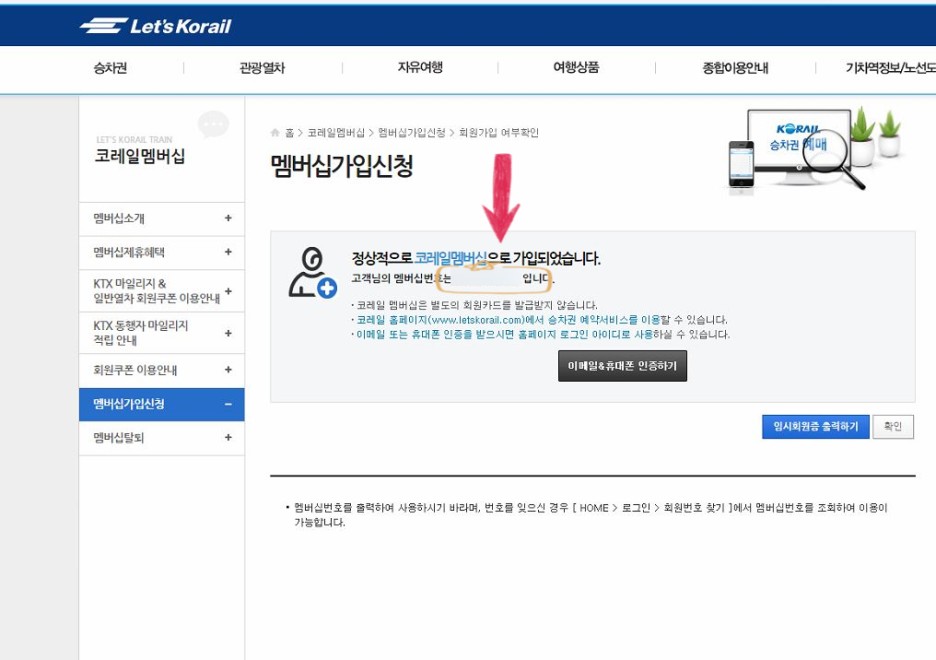
Task: Click the 이메일&휴대폰 인증하기 button
Action: 622,366
